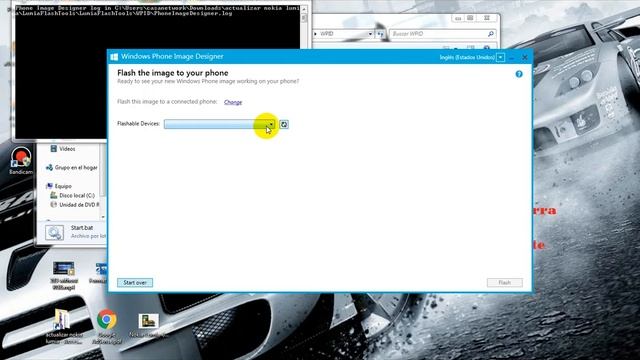This screenshot has width=640, height=360.
Task: Select the Bandicam desktop shortcut
Action: 21,160
